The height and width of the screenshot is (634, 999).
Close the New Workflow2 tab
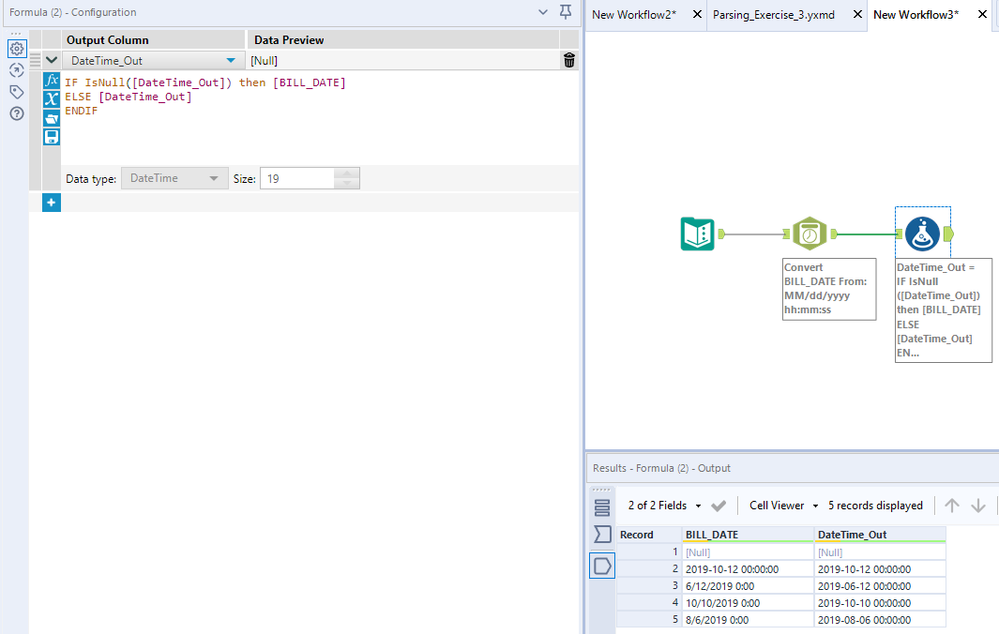697,15
